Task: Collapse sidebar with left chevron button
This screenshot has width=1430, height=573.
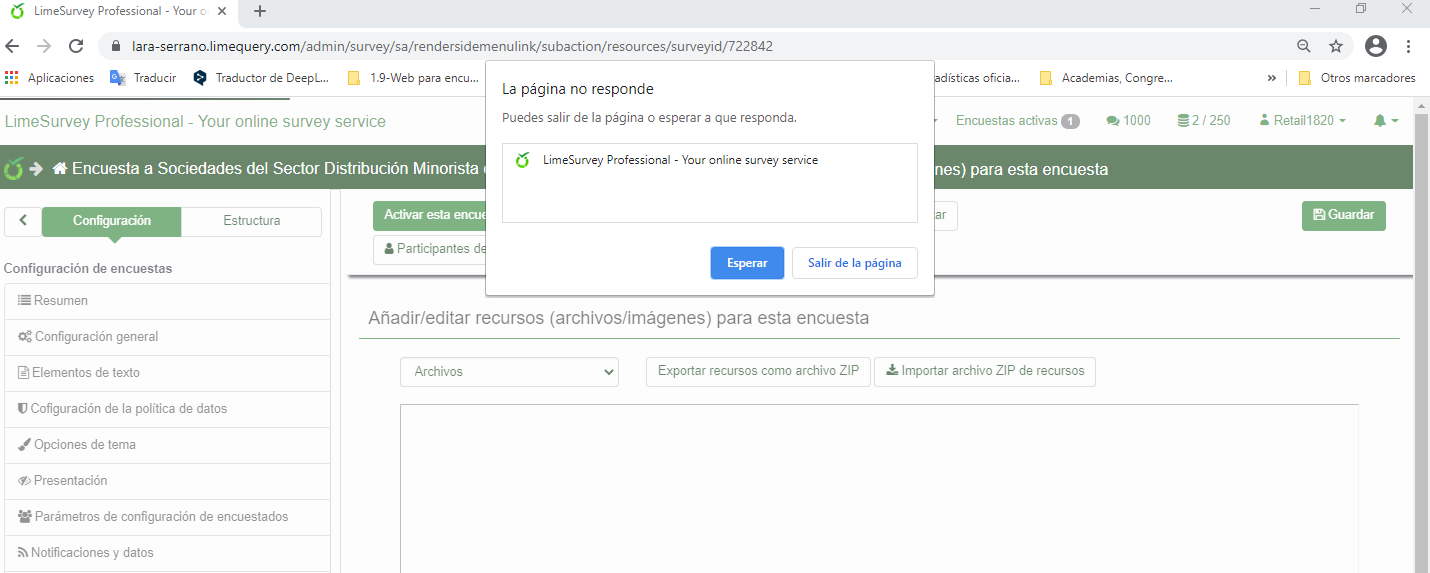Action: tap(23, 221)
